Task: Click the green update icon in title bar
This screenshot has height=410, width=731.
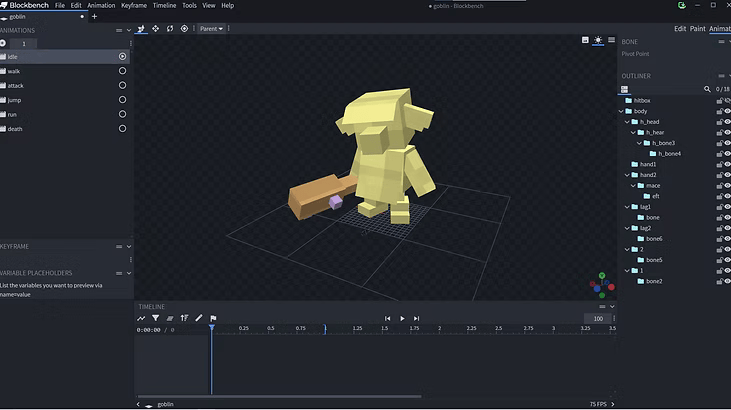Action: pyautogui.click(x=682, y=6)
